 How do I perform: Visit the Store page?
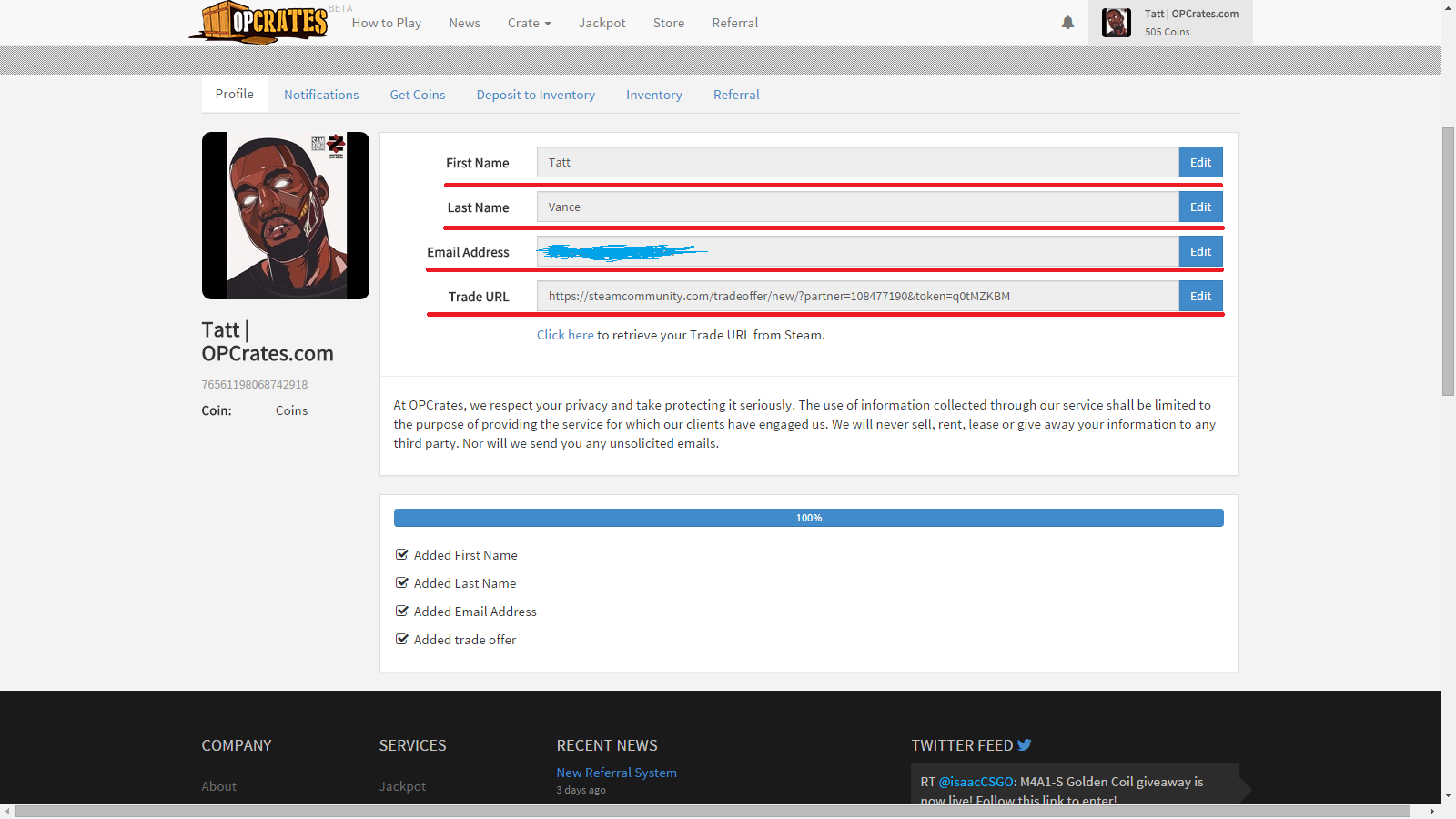(669, 23)
